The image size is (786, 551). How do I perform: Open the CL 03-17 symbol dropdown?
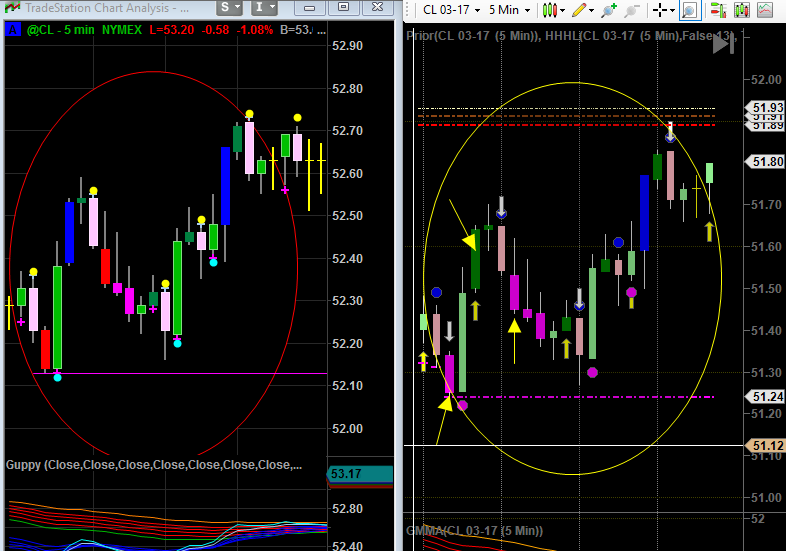pos(451,10)
